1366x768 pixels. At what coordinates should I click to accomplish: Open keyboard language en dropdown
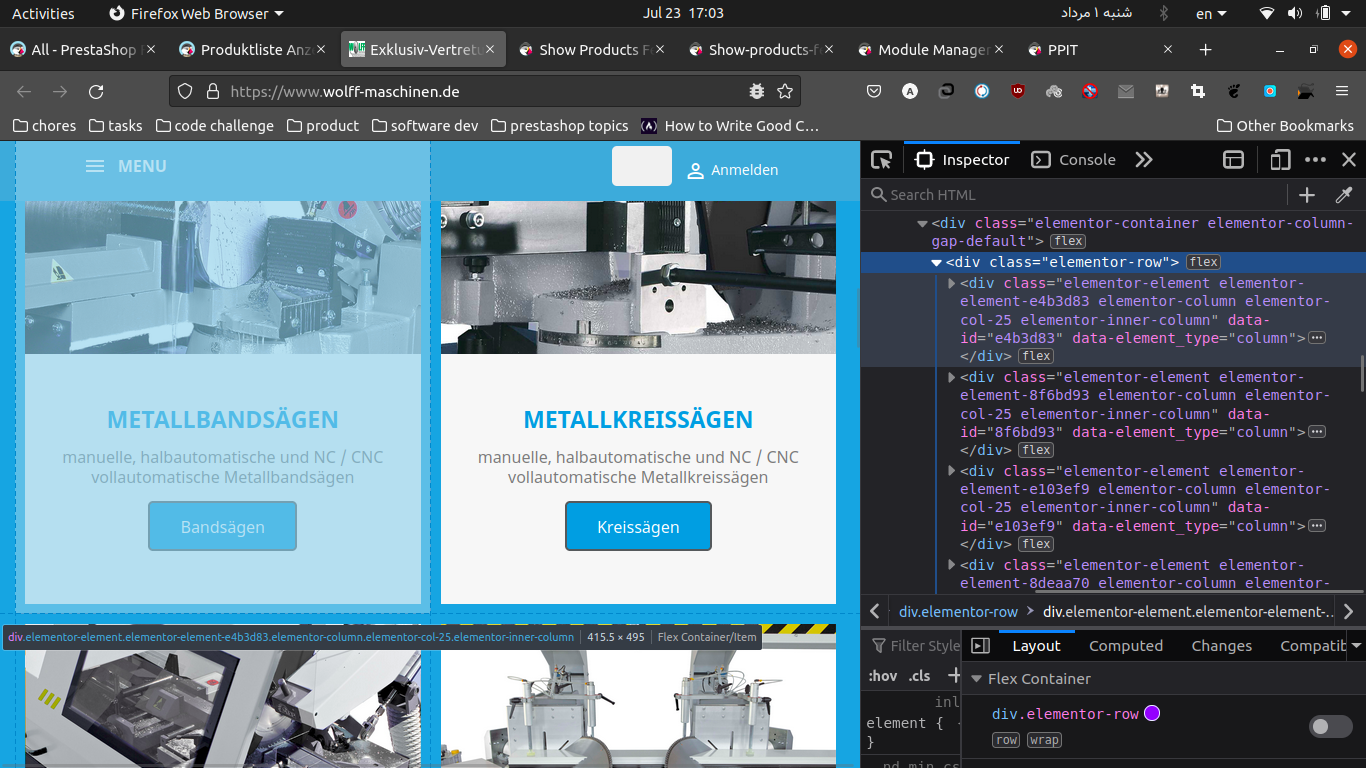click(1211, 13)
